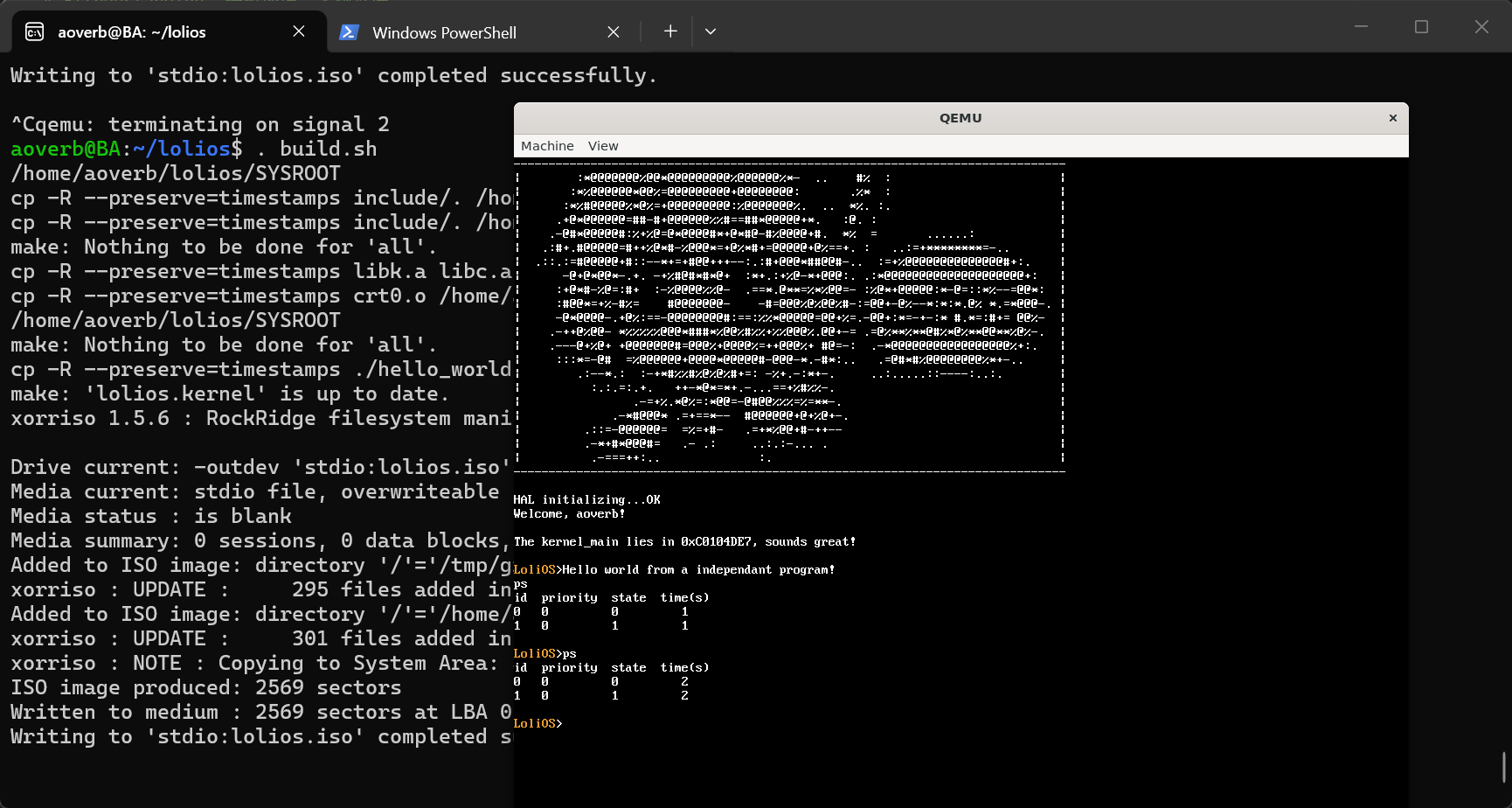
Task: Close the Windows PowerShell tab
Action: [614, 32]
